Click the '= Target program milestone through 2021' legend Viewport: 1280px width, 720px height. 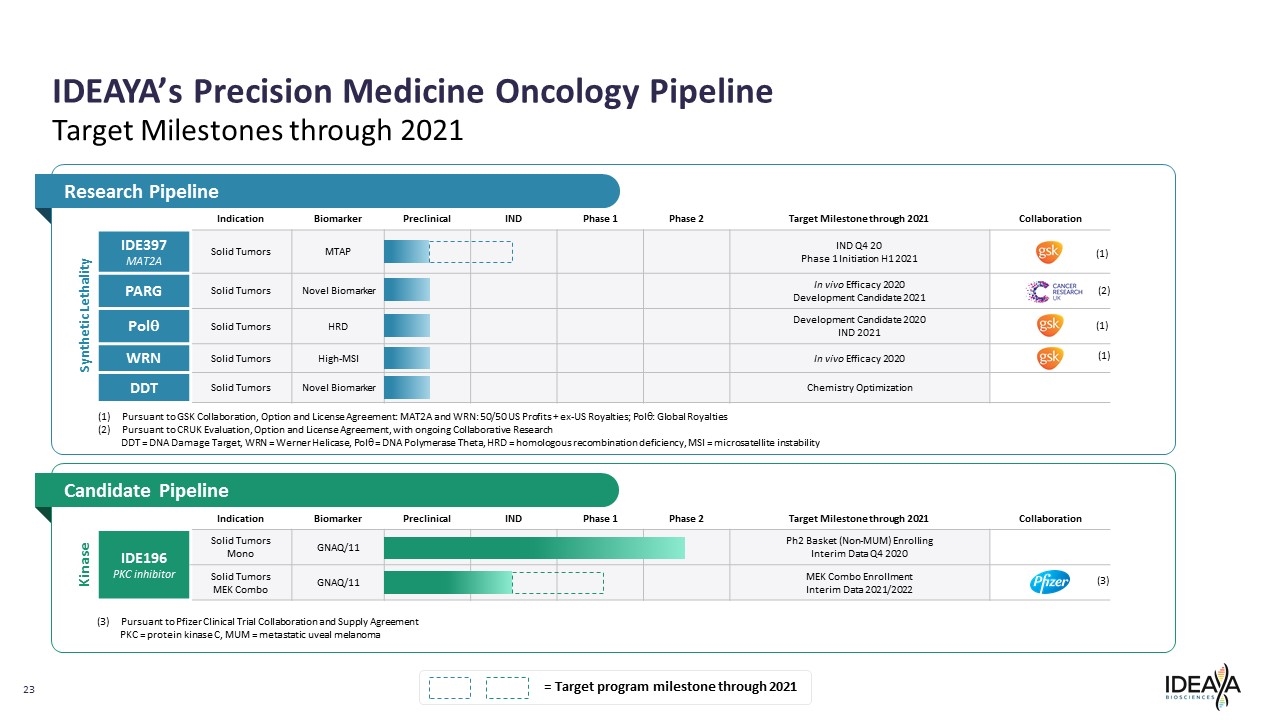(x=670, y=686)
